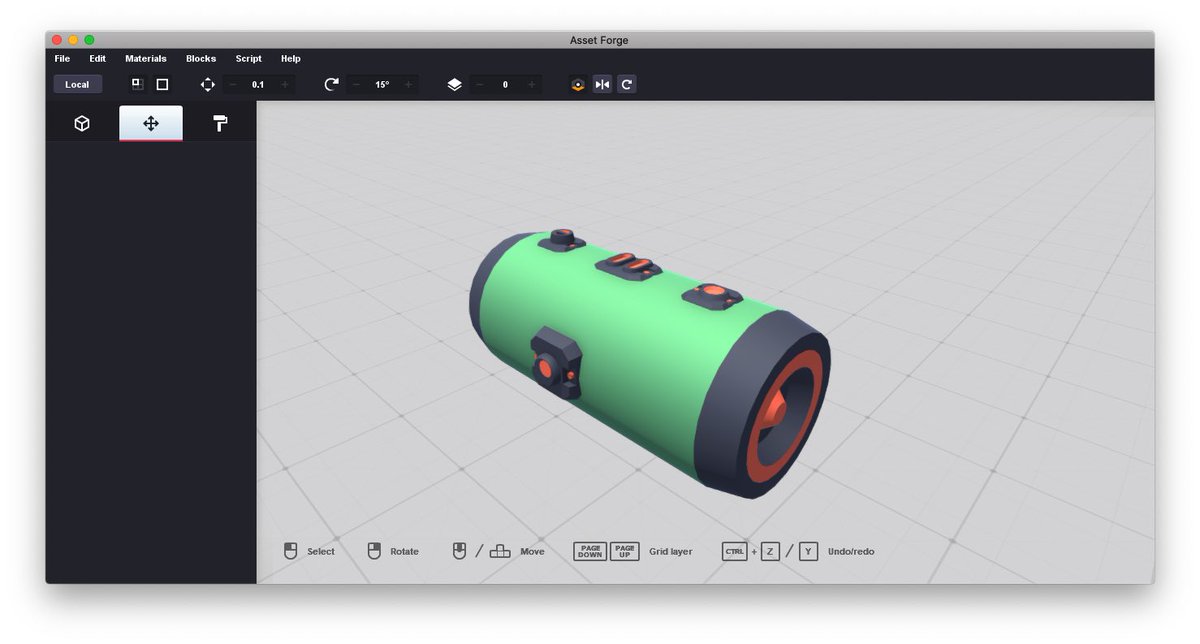Click the 15° rotation snap value
Image resolution: width=1200 pixels, height=644 pixels.
click(x=382, y=85)
